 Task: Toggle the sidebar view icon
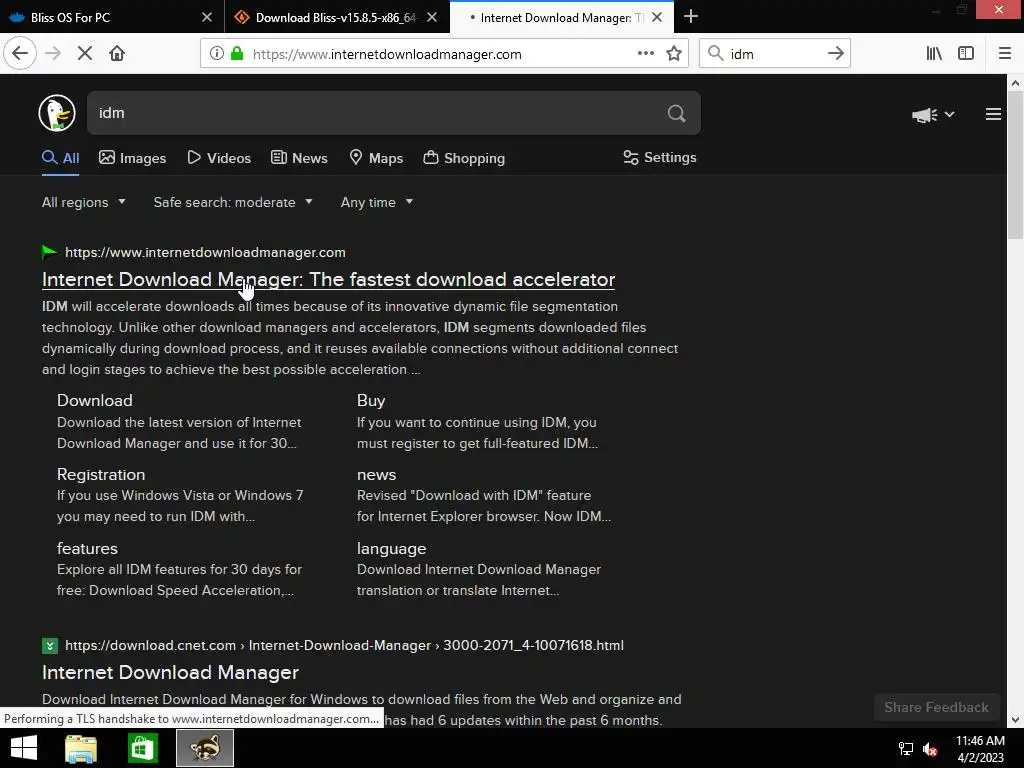(966, 54)
